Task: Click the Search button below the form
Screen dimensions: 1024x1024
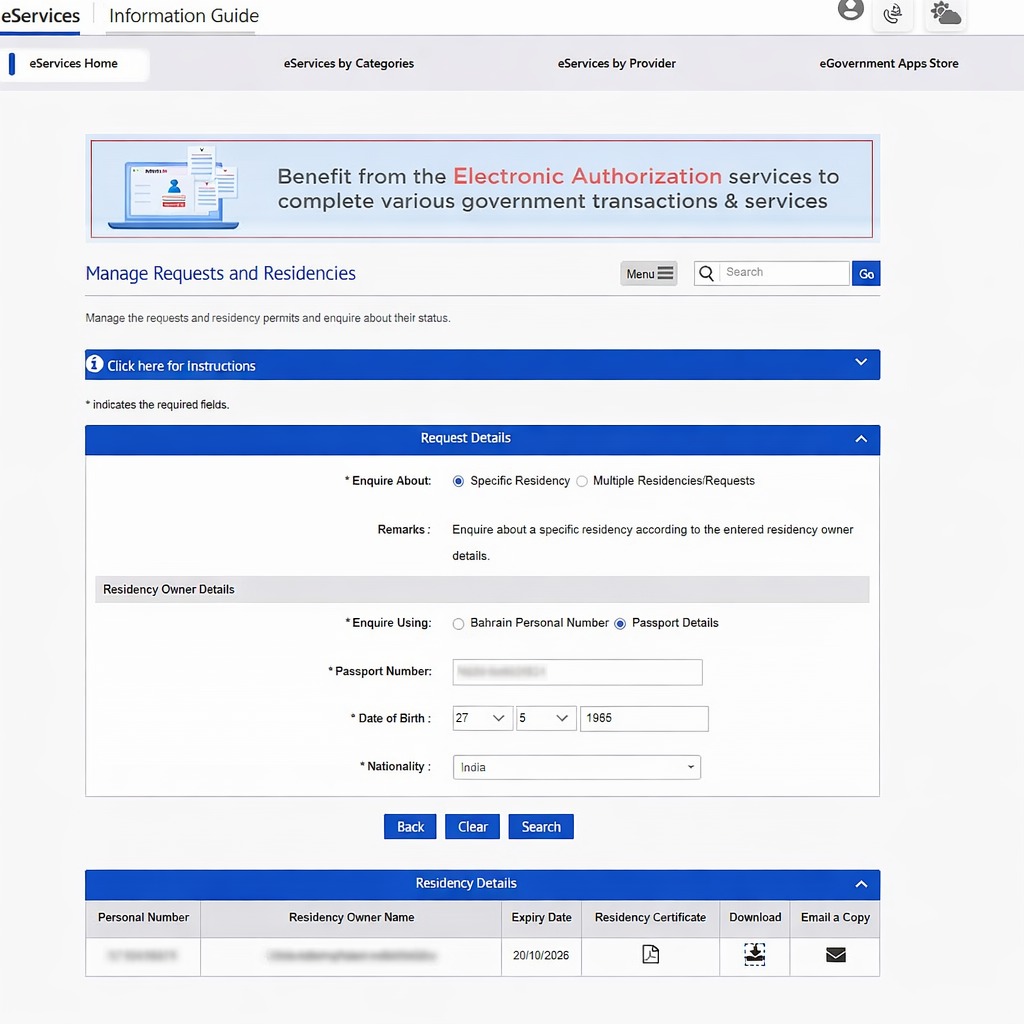Action: click(x=540, y=826)
